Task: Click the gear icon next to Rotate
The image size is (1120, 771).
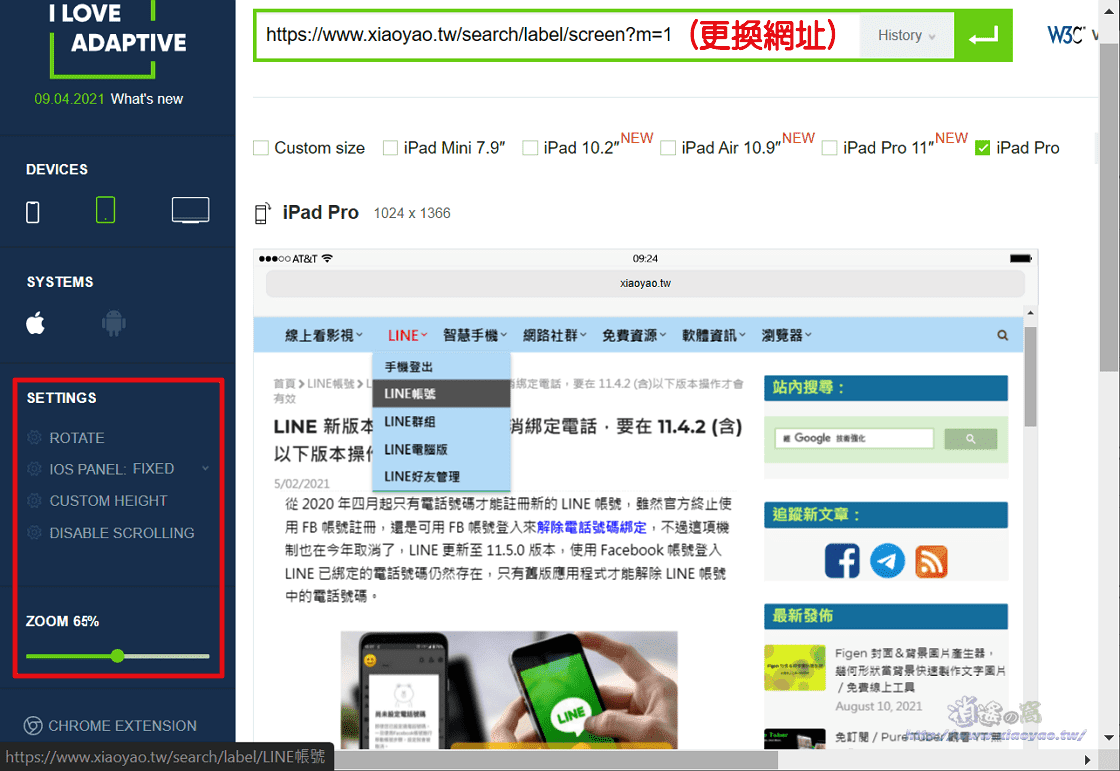Action: [34, 437]
